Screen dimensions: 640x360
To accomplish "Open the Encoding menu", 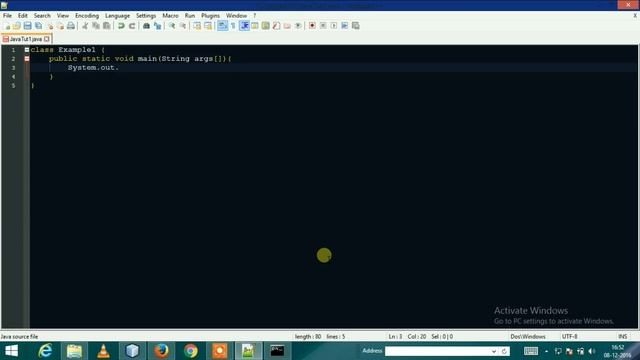I will (87, 16).
